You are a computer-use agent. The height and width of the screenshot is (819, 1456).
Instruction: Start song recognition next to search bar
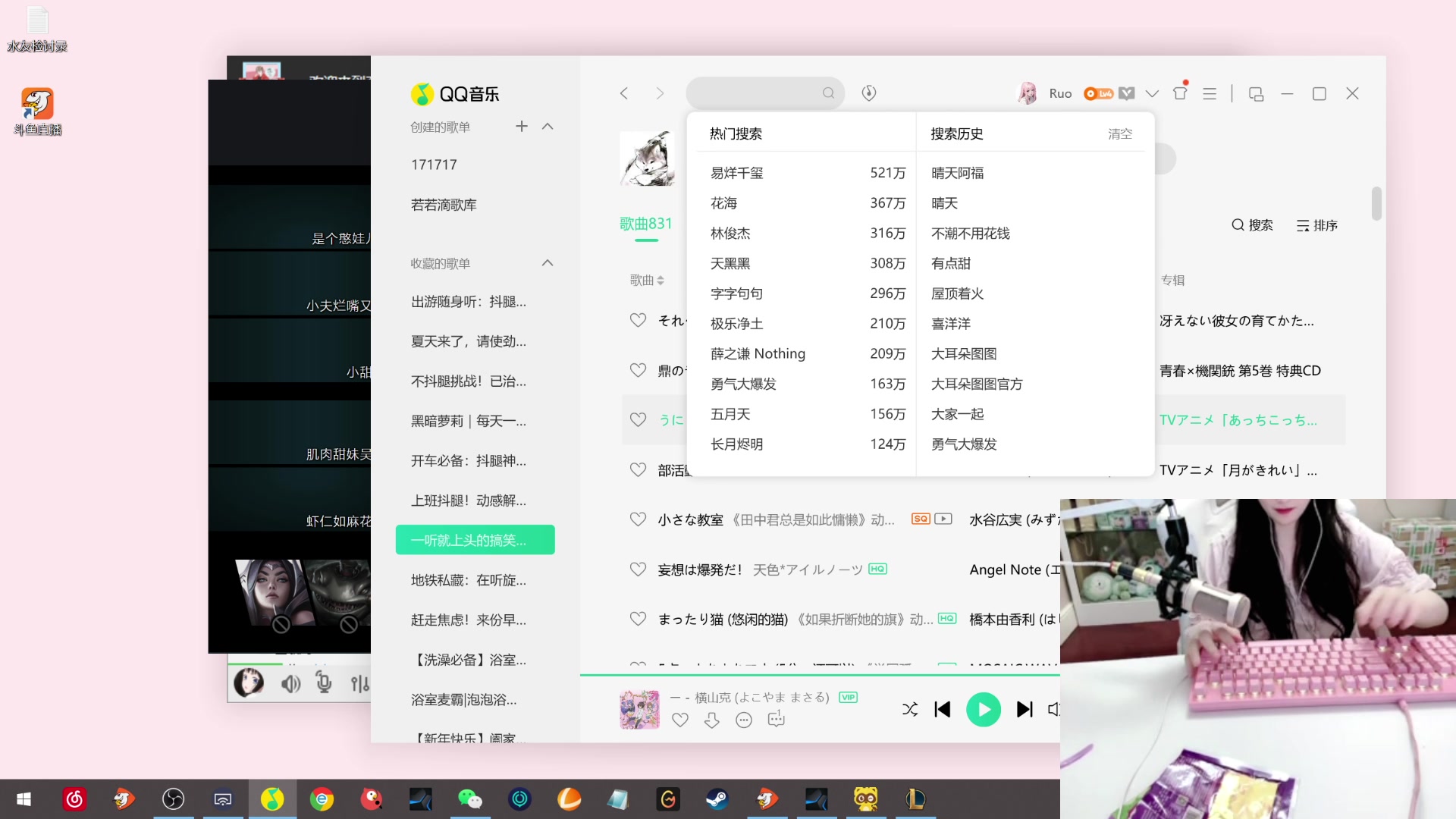(x=869, y=93)
